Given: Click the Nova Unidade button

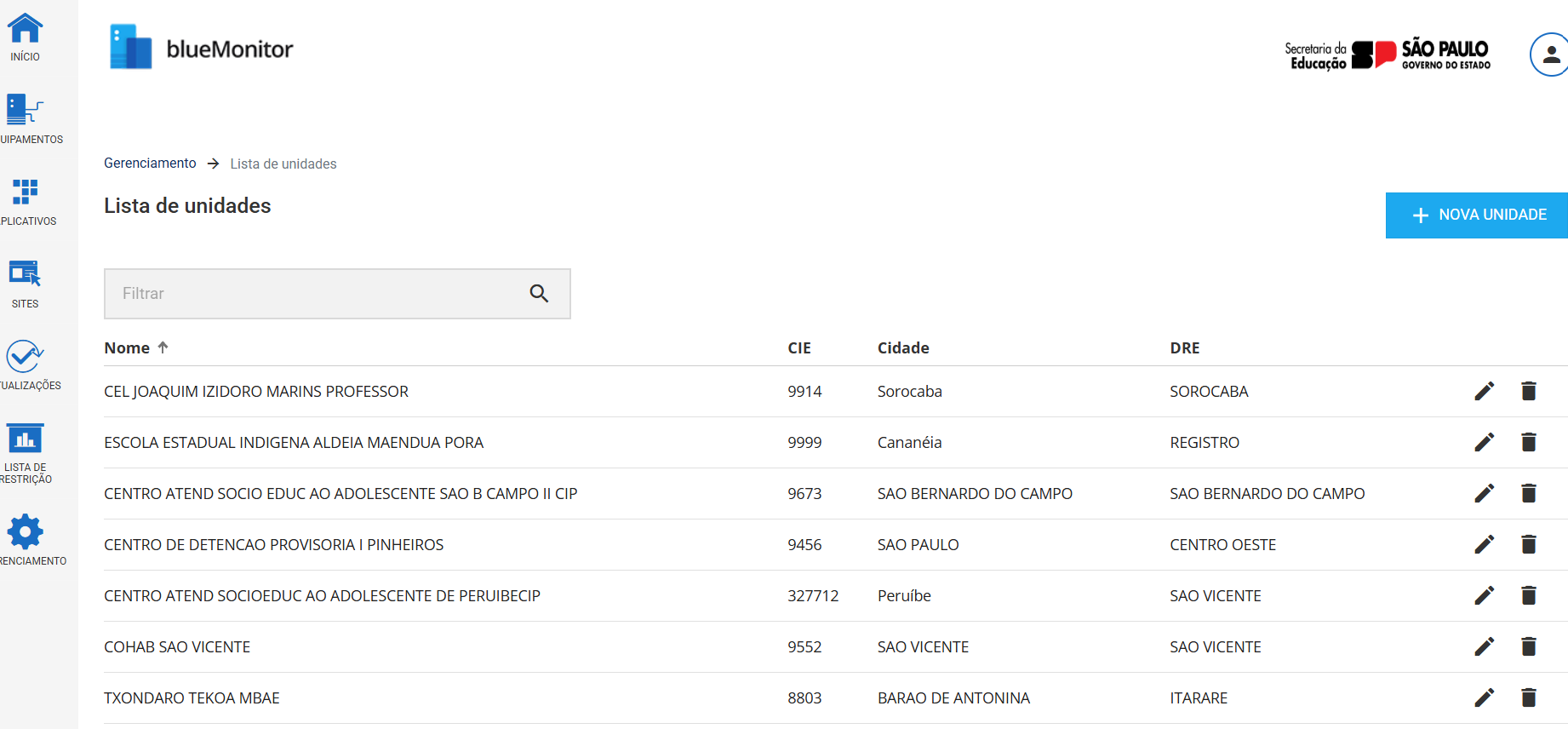Looking at the screenshot, I should (1477, 215).
